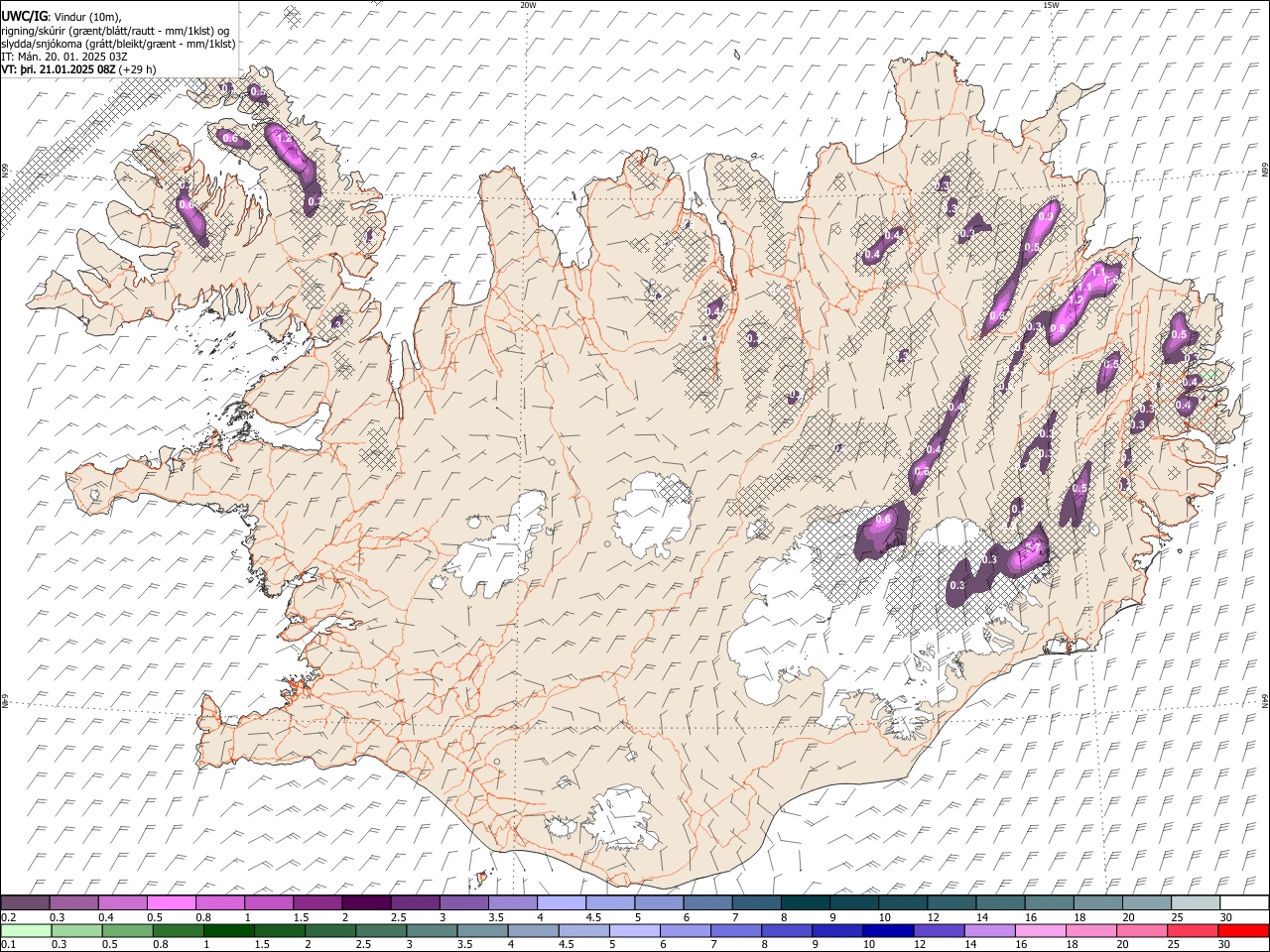Screen dimensions: 1270x952
Task: Click the '14' label in lower legend
Action: point(972,944)
